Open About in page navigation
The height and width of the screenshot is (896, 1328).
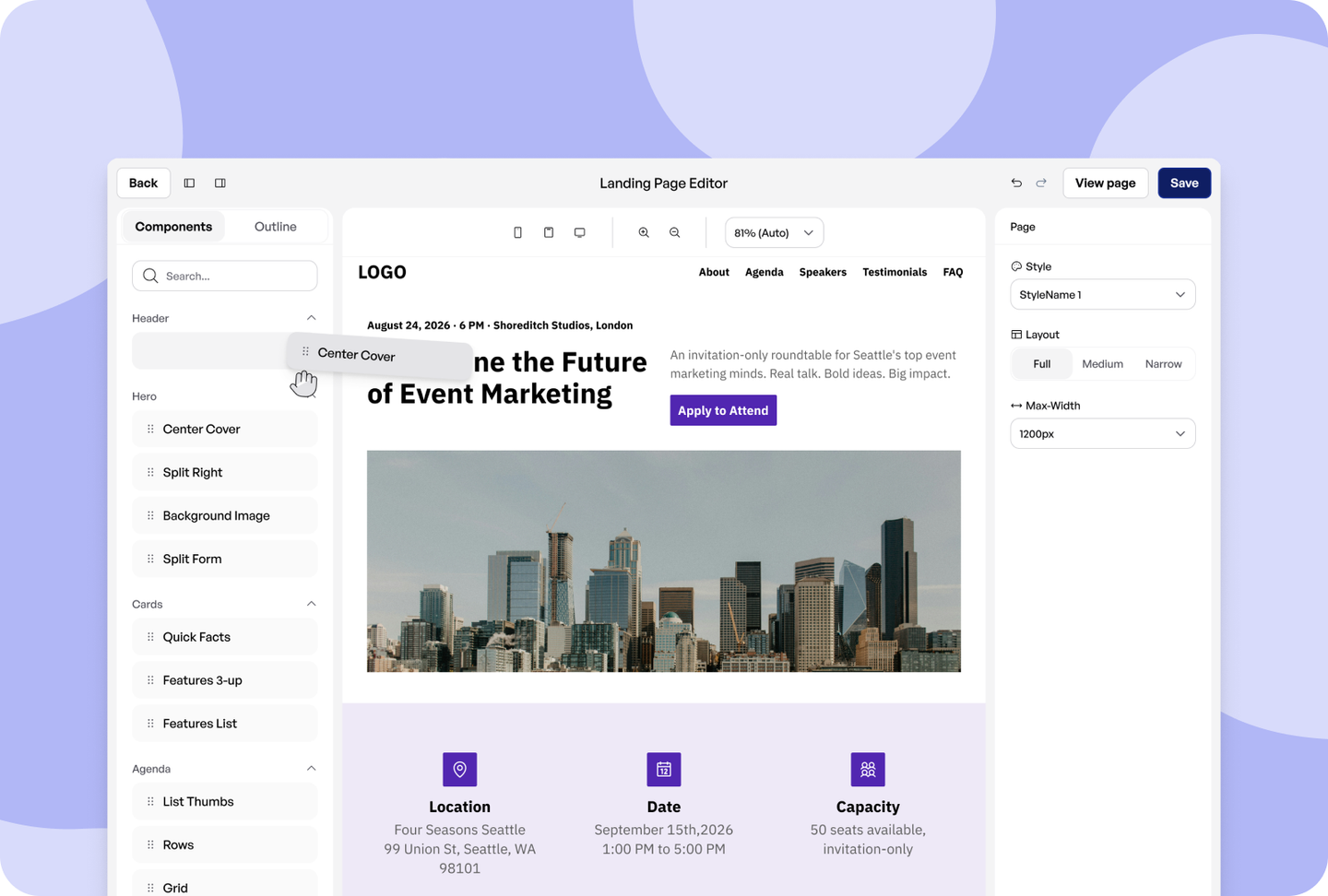pyautogui.click(x=714, y=272)
